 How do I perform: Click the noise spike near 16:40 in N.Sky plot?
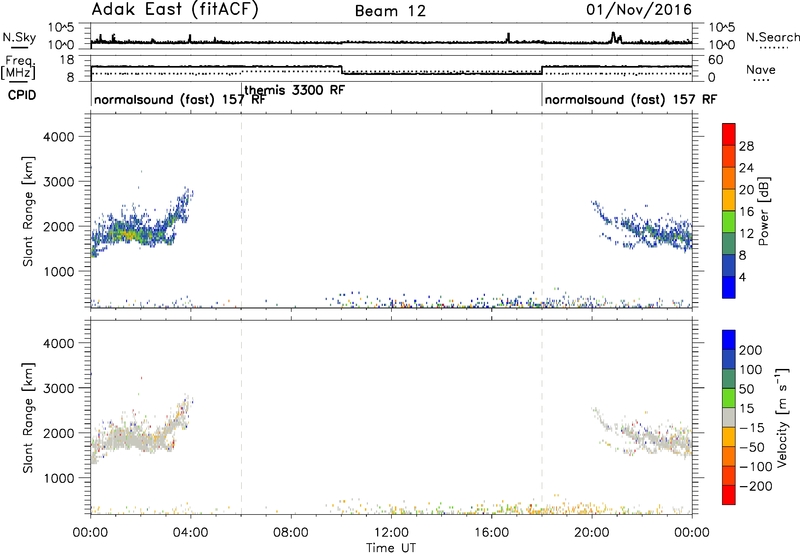tap(508, 38)
